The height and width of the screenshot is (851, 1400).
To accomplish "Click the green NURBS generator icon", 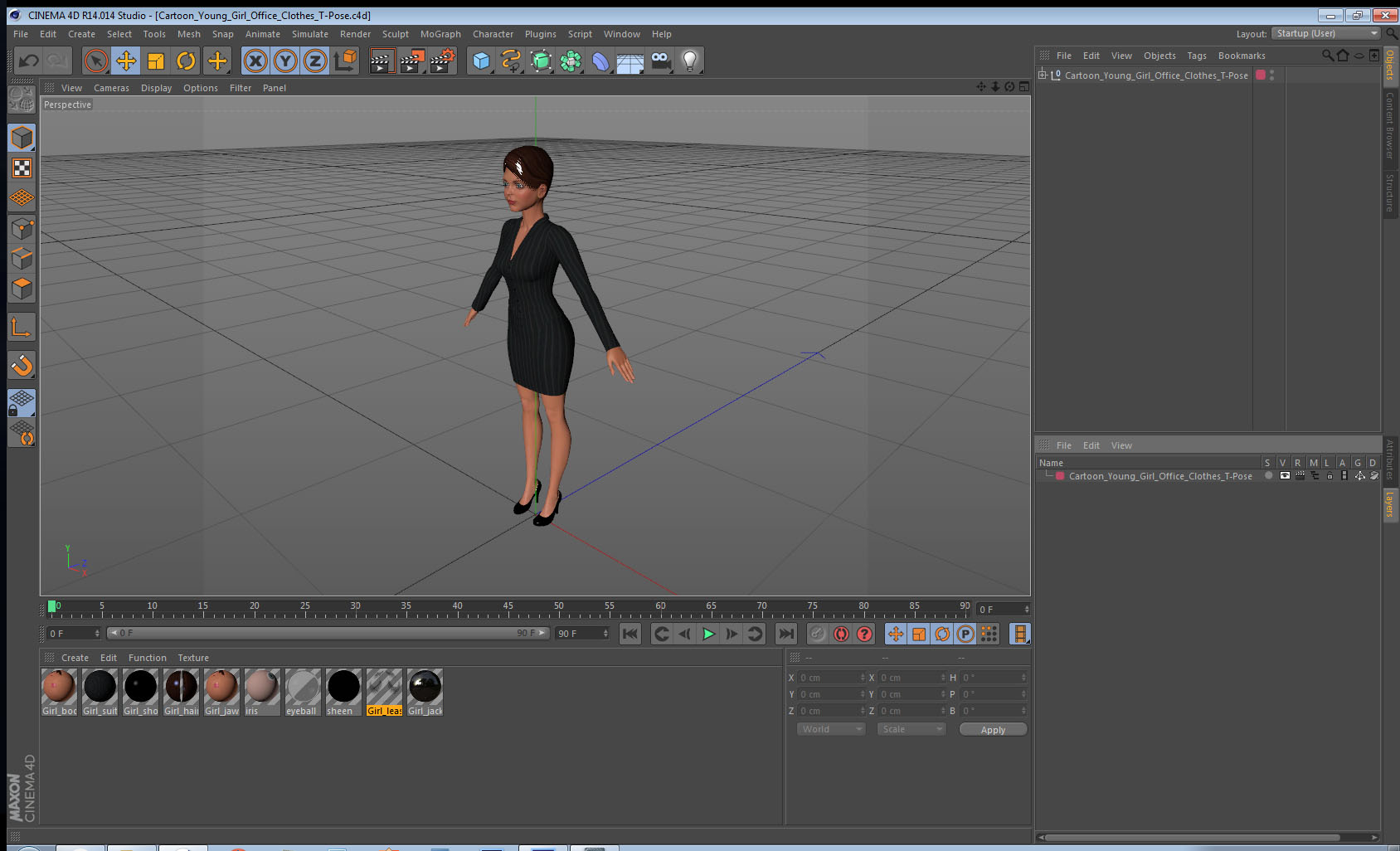I will pos(541,61).
